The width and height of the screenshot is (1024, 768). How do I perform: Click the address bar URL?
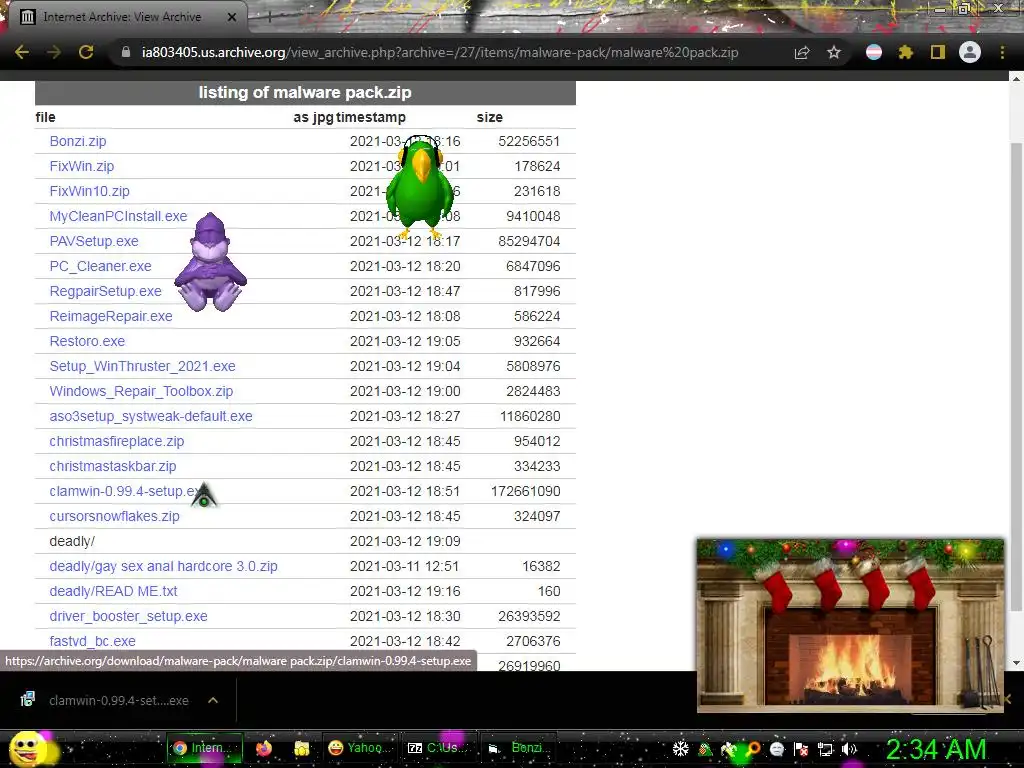coord(440,52)
